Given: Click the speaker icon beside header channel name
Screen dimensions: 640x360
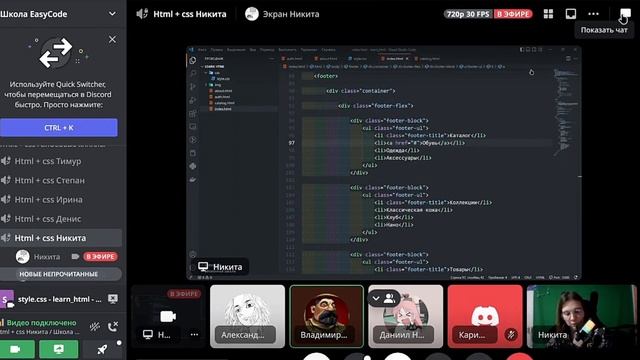Looking at the screenshot, I should (142, 14).
